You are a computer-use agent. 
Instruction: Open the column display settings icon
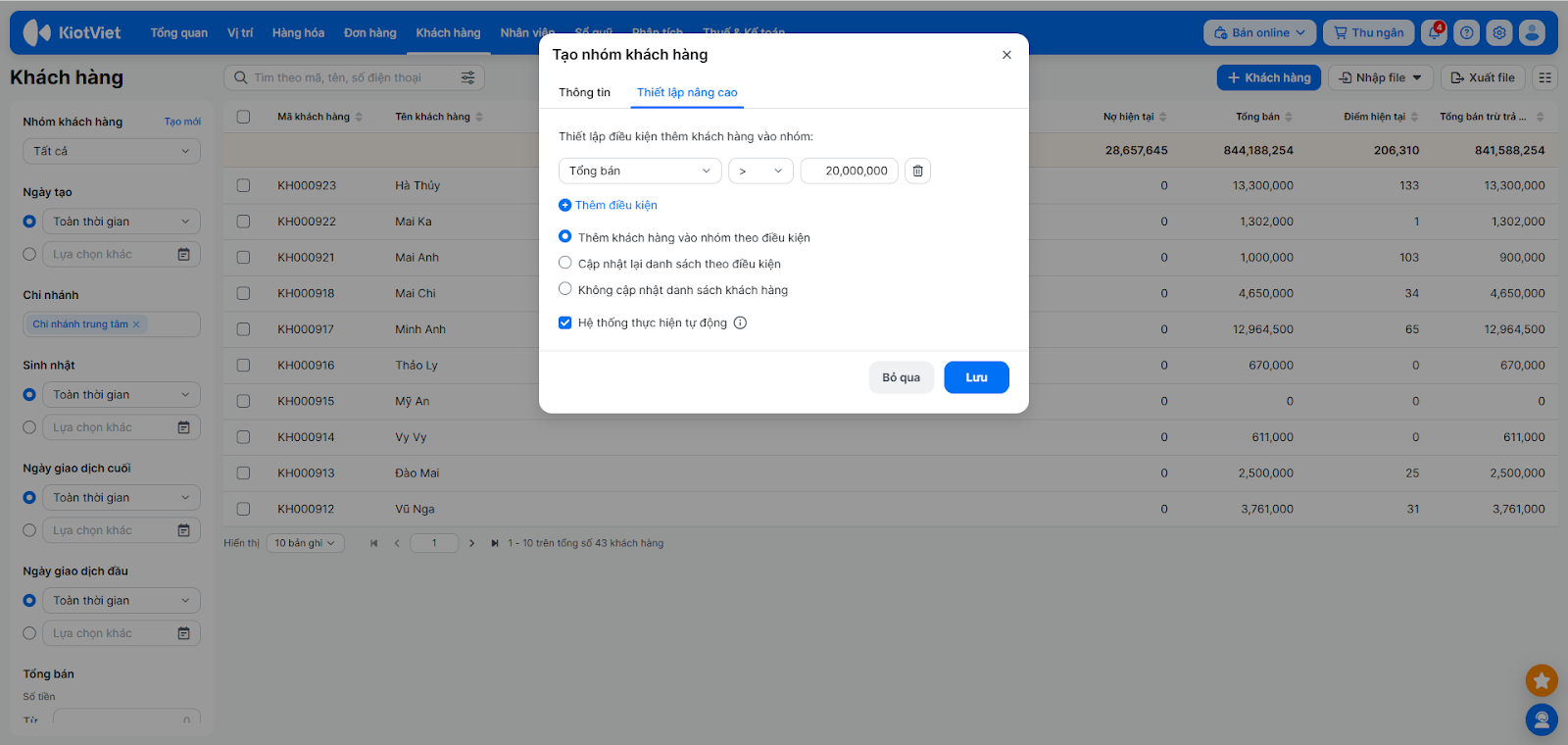(x=1544, y=77)
